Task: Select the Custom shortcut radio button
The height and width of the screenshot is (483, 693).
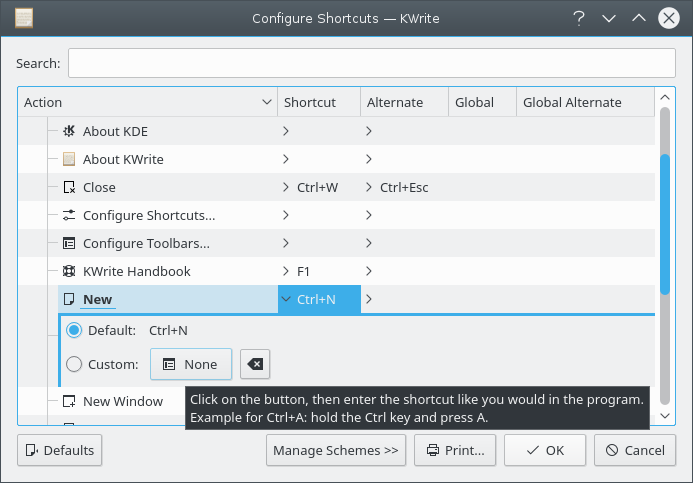Action: click(x=74, y=364)
